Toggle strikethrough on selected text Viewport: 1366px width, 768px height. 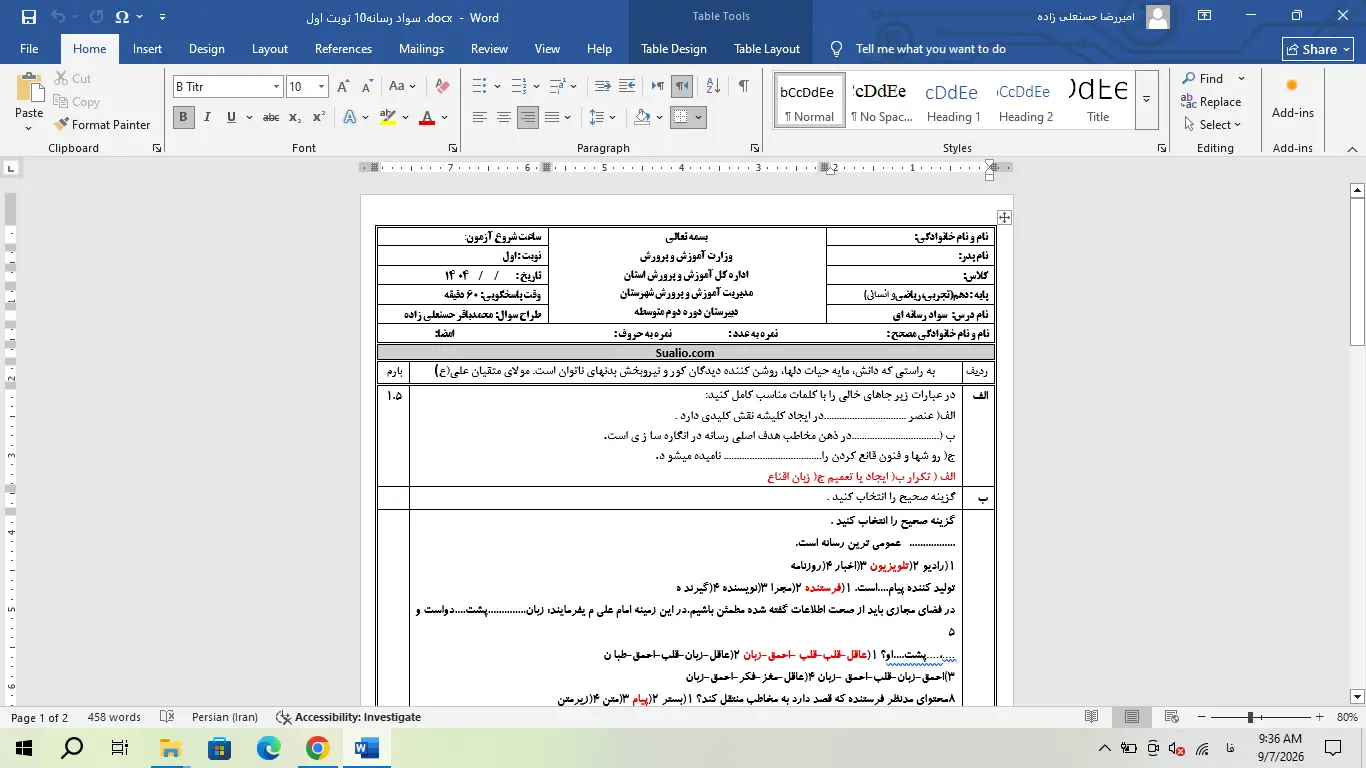[271, 117]
